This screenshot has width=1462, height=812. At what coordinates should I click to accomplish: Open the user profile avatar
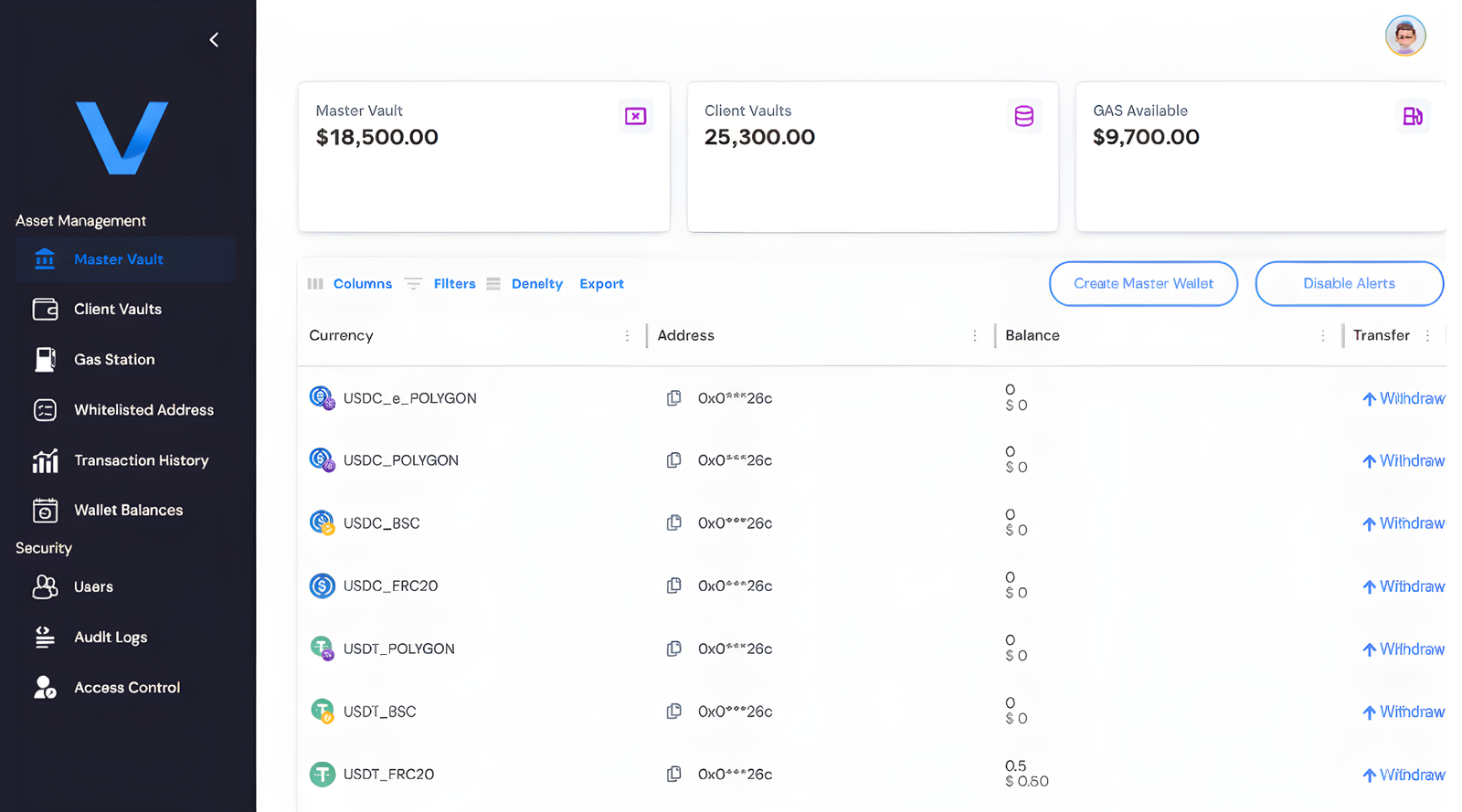pyautogui.click(x=1404, y=37)
